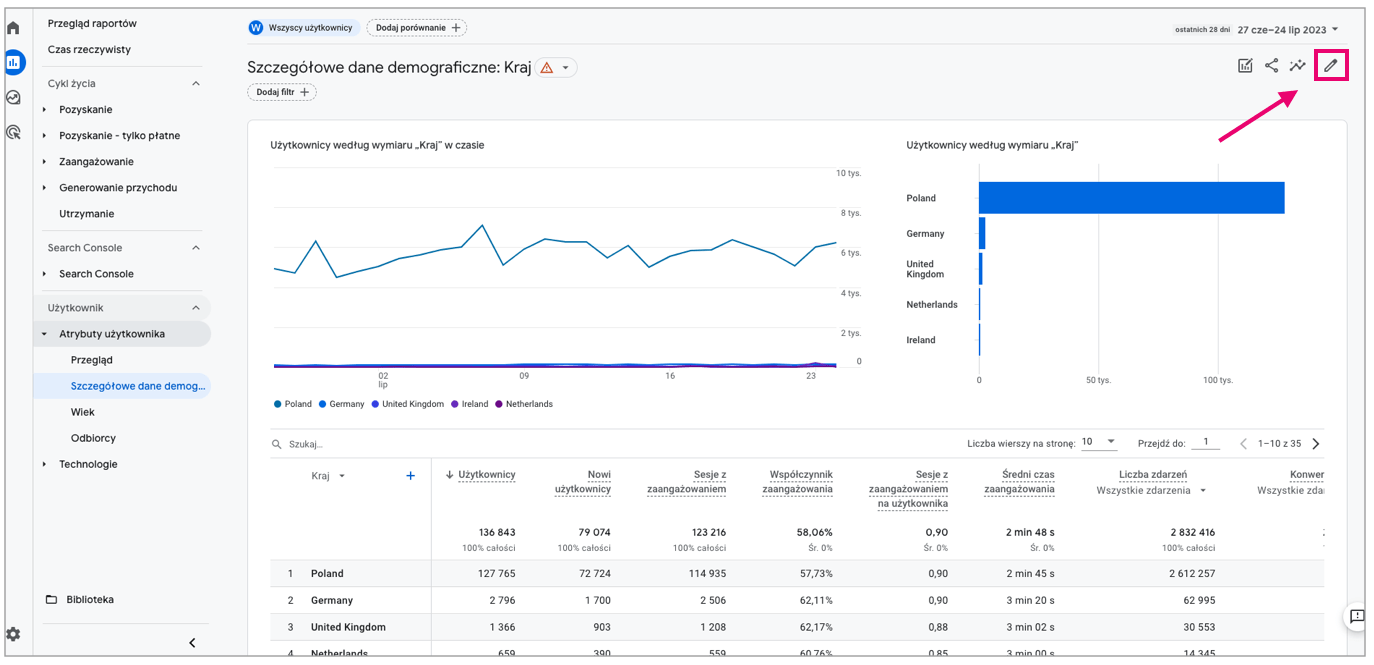Open the feedback icon at bottom right
Image resolution: width=1374 pixels, height=665 pixels.
tap(1356, 616)
